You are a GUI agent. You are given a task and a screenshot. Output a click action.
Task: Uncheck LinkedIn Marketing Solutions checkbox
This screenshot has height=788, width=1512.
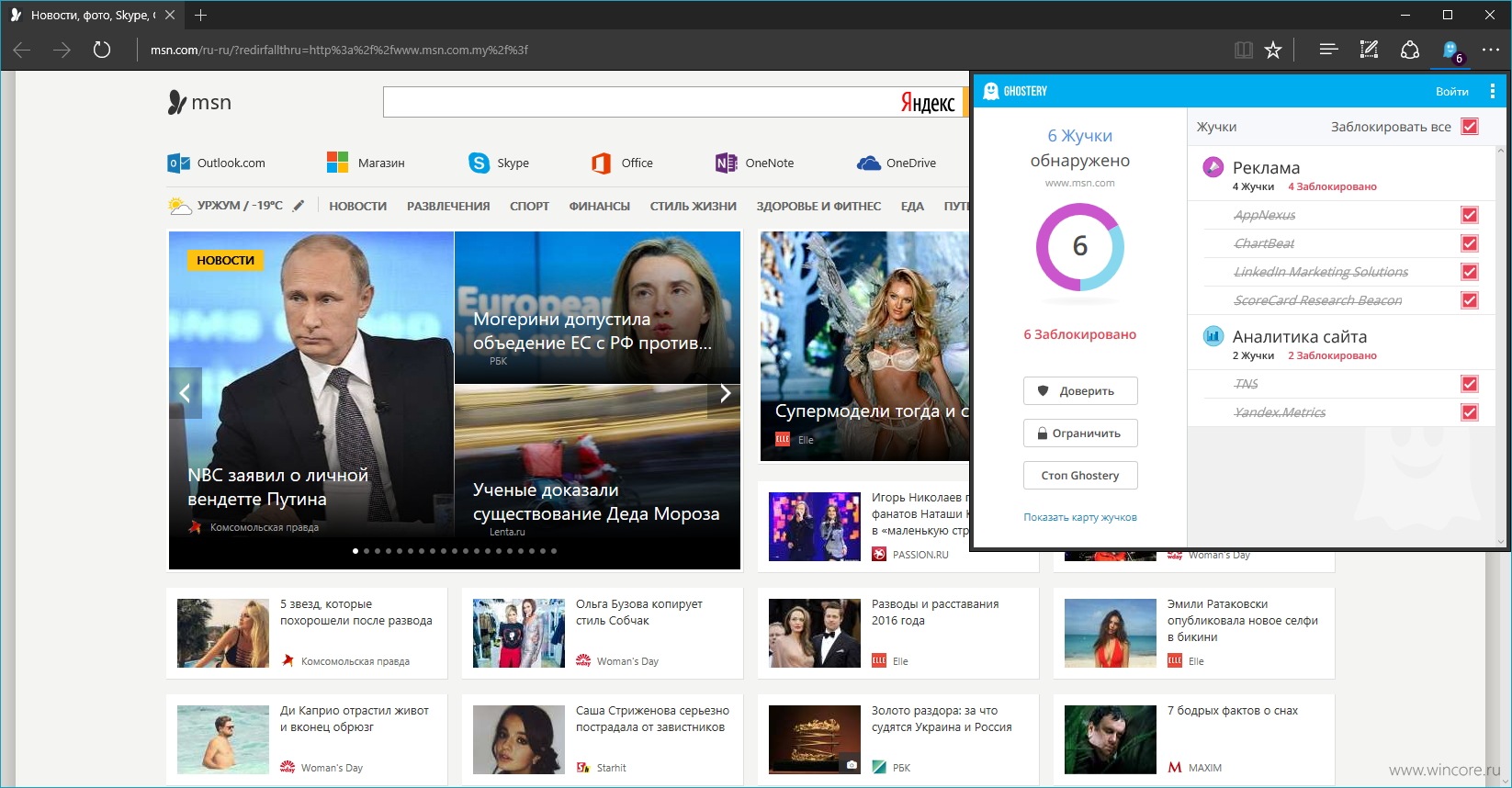1470,272
